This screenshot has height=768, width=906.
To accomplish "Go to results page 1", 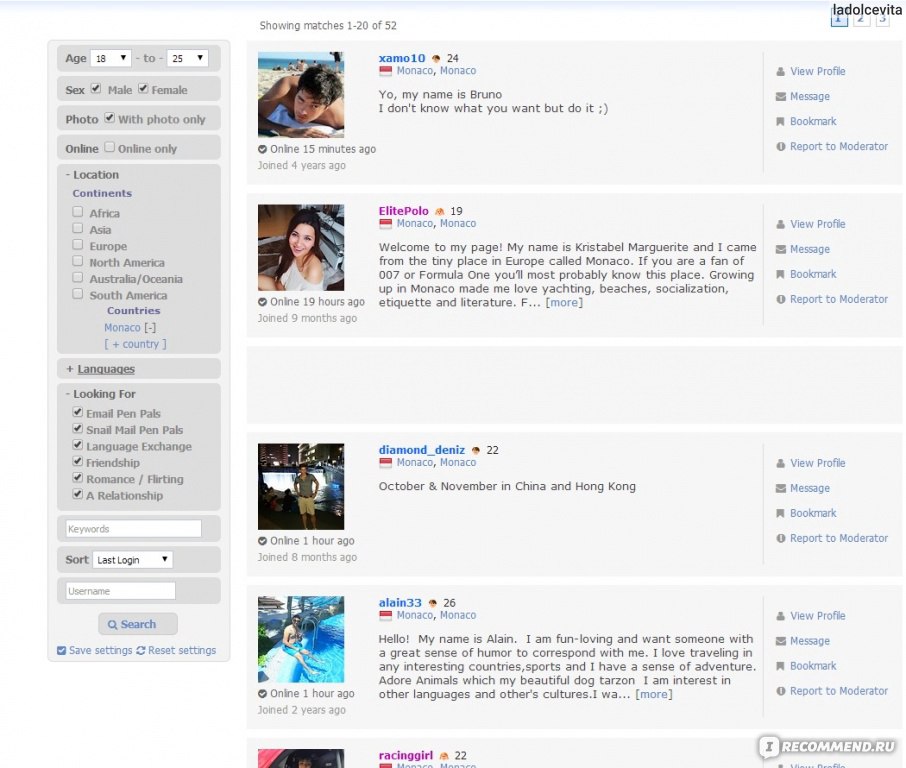I will [x=839, y=19].
